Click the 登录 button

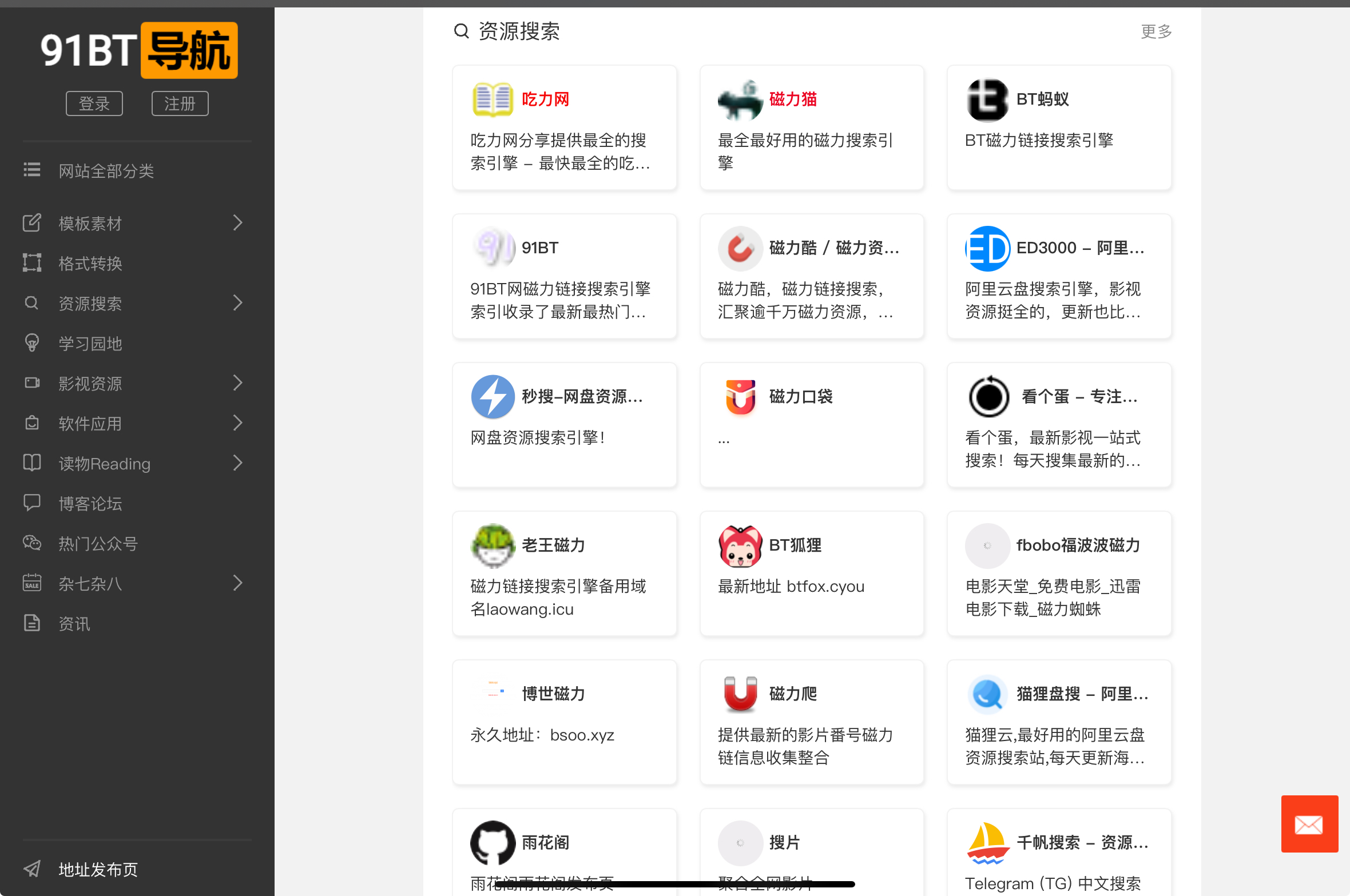[x=94, y=103]
